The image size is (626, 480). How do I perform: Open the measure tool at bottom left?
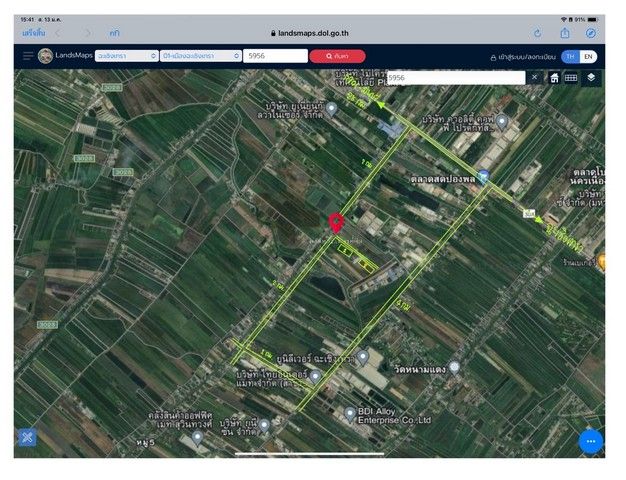click(x=26, y=437)
